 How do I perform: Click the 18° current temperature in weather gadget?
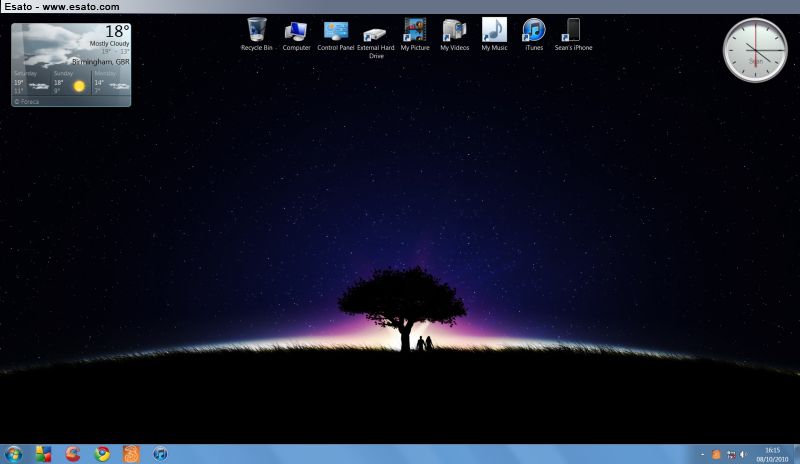(x=117, y=32)
